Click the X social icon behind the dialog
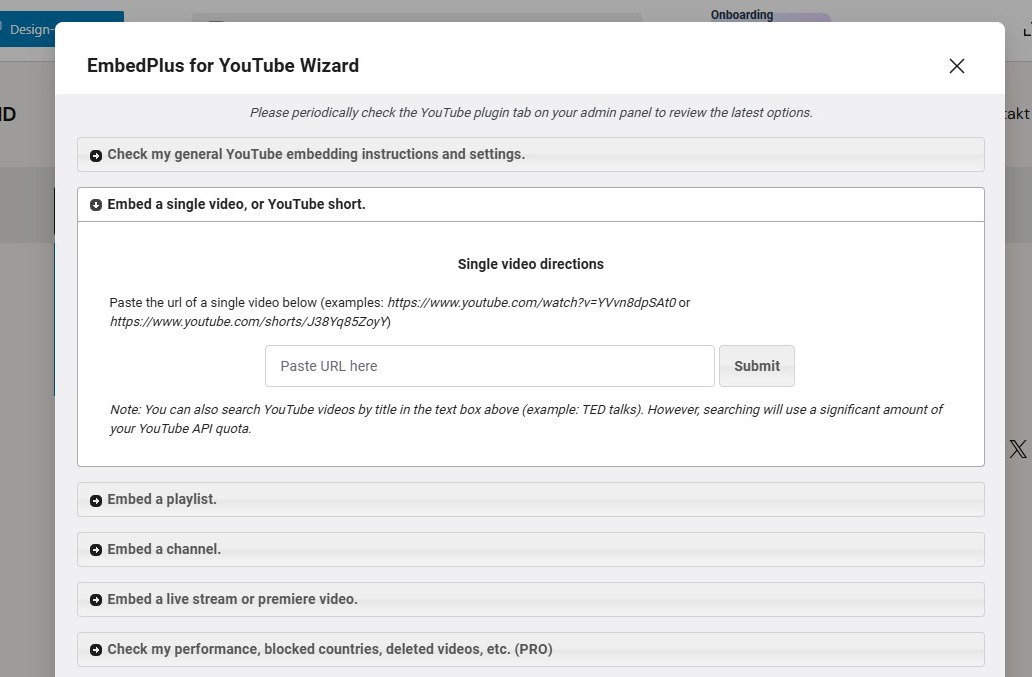Viewport: 1032px width, 677px height. [x=1018, y=449]
